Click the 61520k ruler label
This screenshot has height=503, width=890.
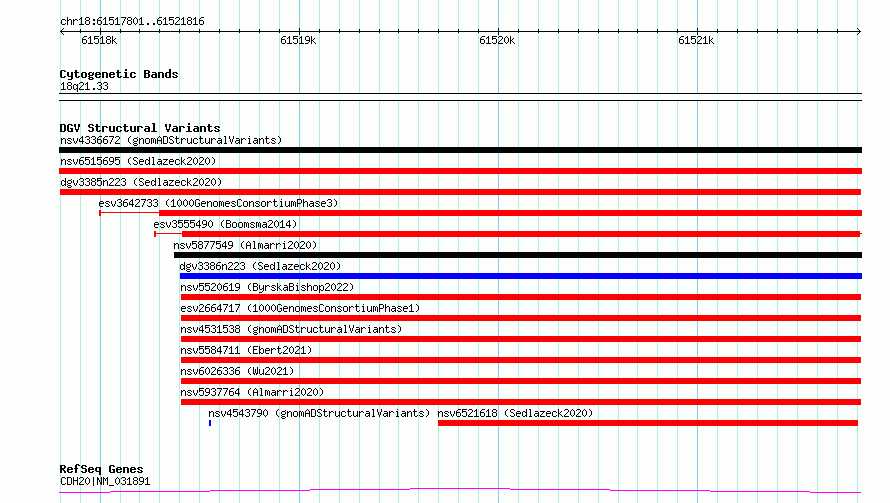(x=497, y=40)
